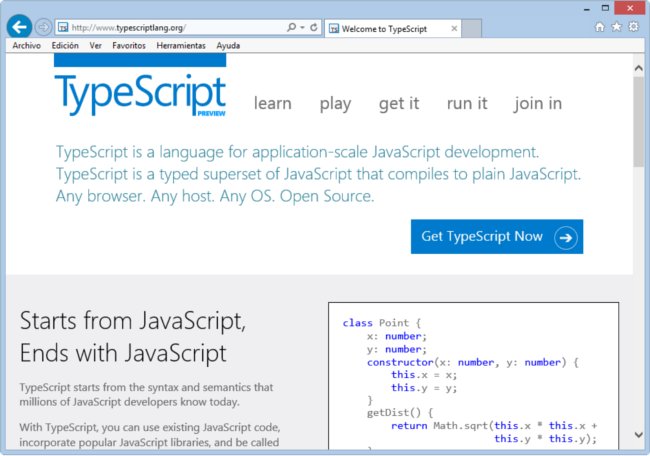Screen dimensions: 650x456
Task: Open the Favoritos menu
Action: (x=129, y=46)
